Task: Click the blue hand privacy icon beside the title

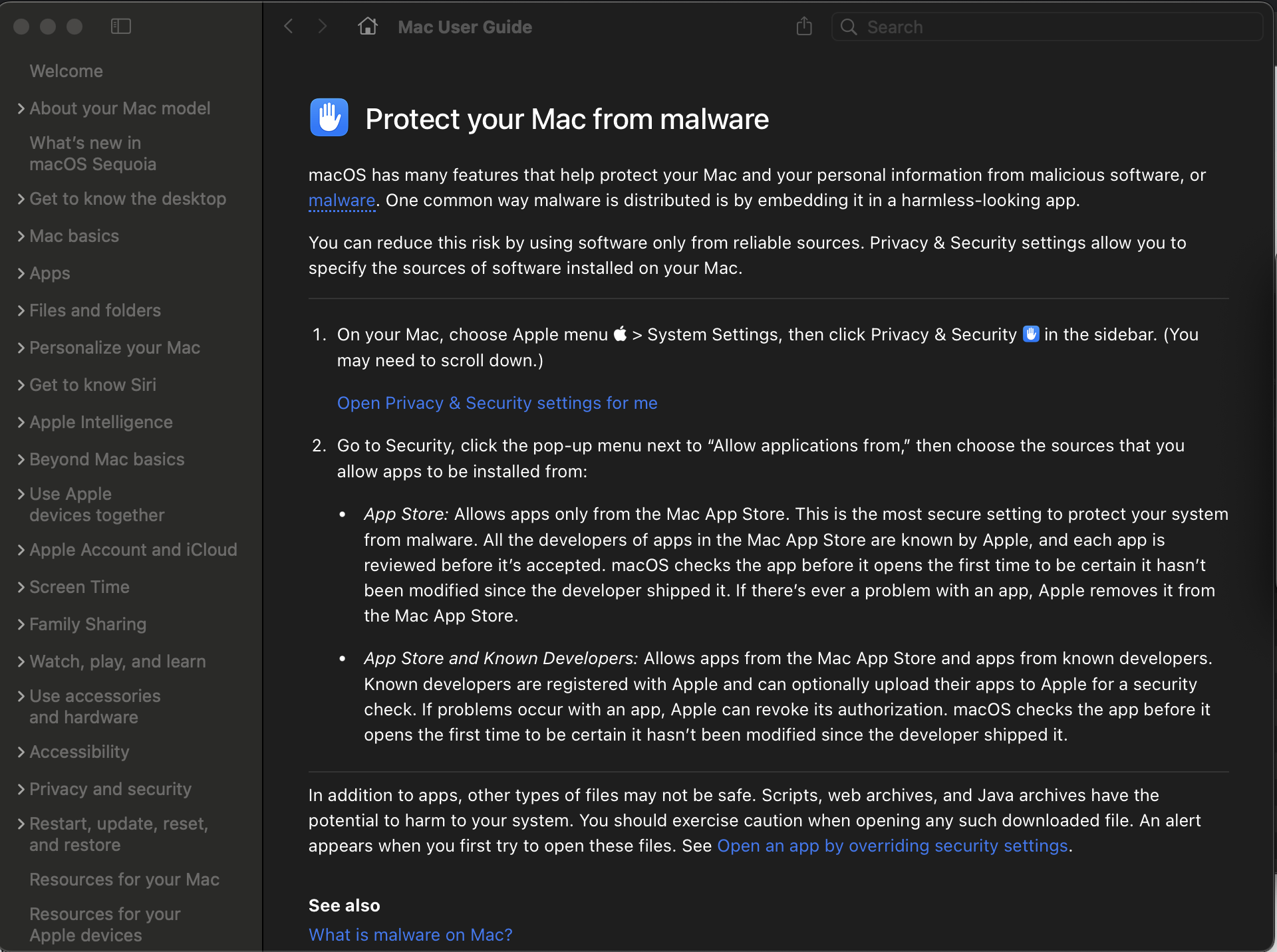Action: 329,118
